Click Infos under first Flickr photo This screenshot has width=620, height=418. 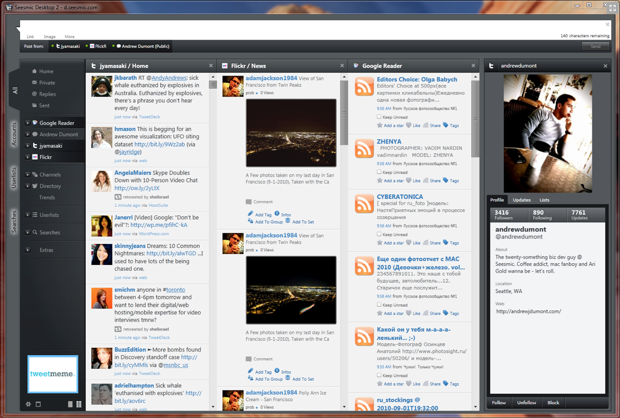pos(283,214)
